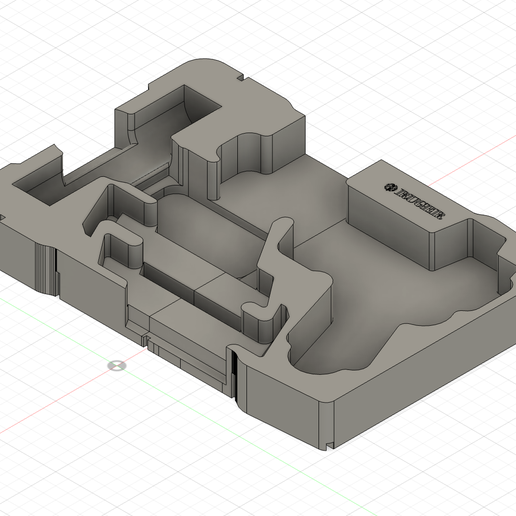Click the small notch at the bottom front corner
Screen dimensions: 516x516
click(329, 445)
